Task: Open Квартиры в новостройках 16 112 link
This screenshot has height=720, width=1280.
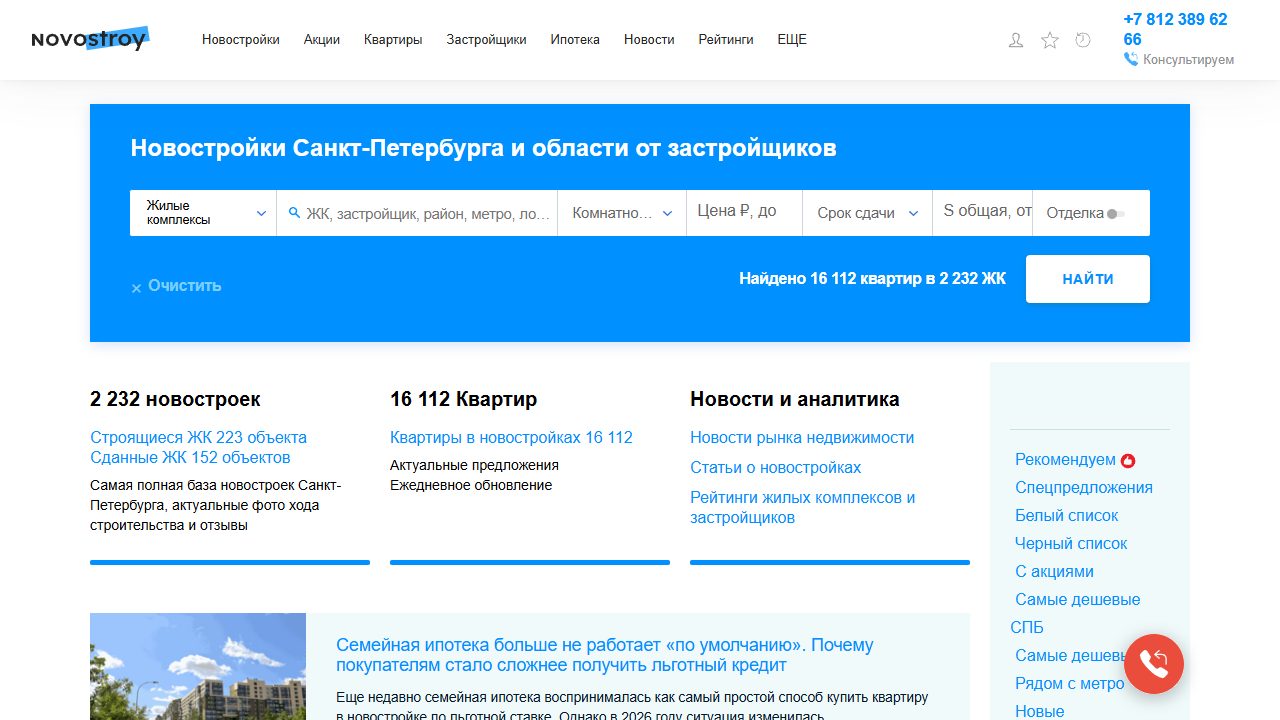Action: (511, 437)
